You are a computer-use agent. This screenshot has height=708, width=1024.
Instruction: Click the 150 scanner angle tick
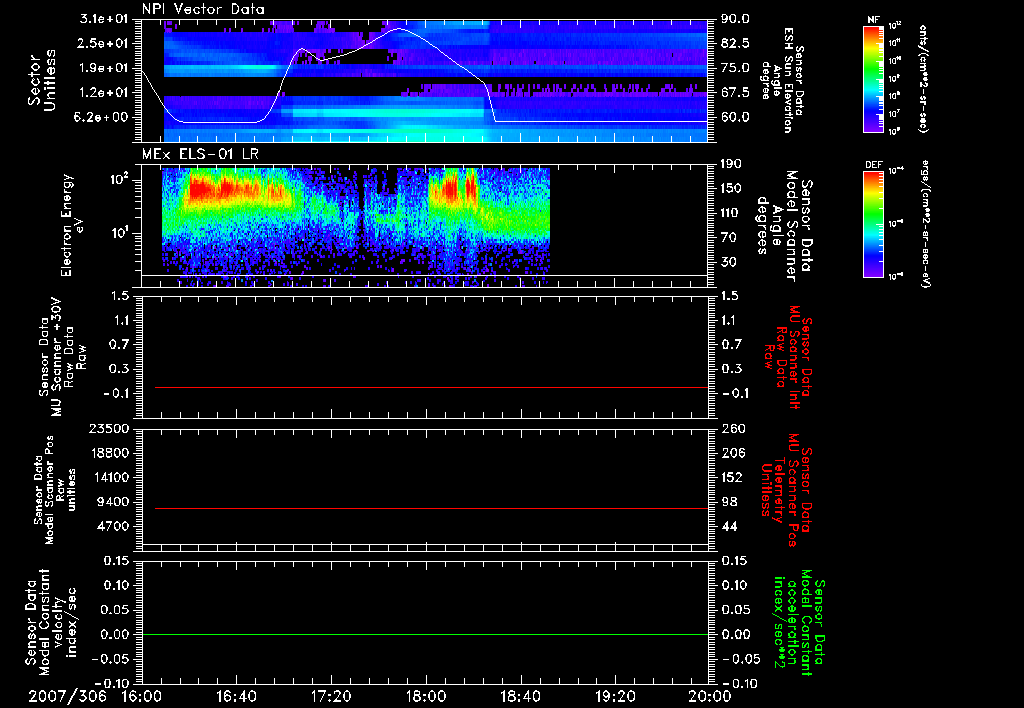(x=731, y=188)
